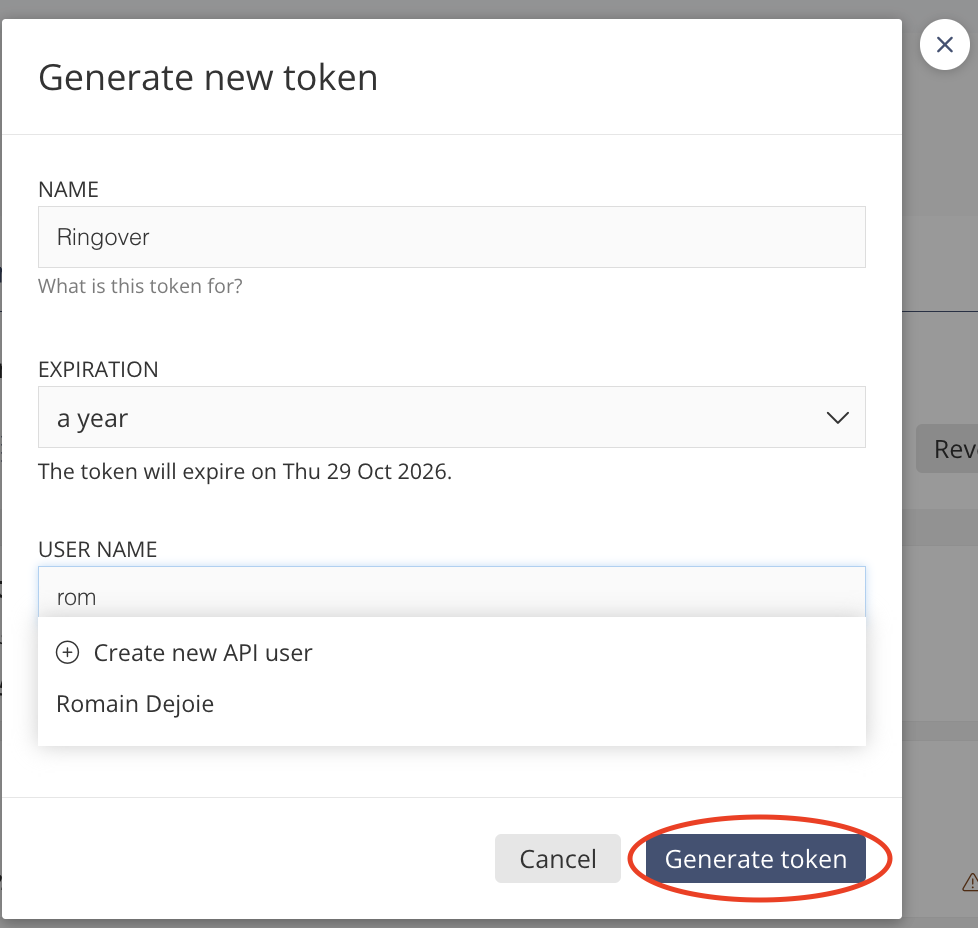Choose Create new API user from the list

pos(203,652)
